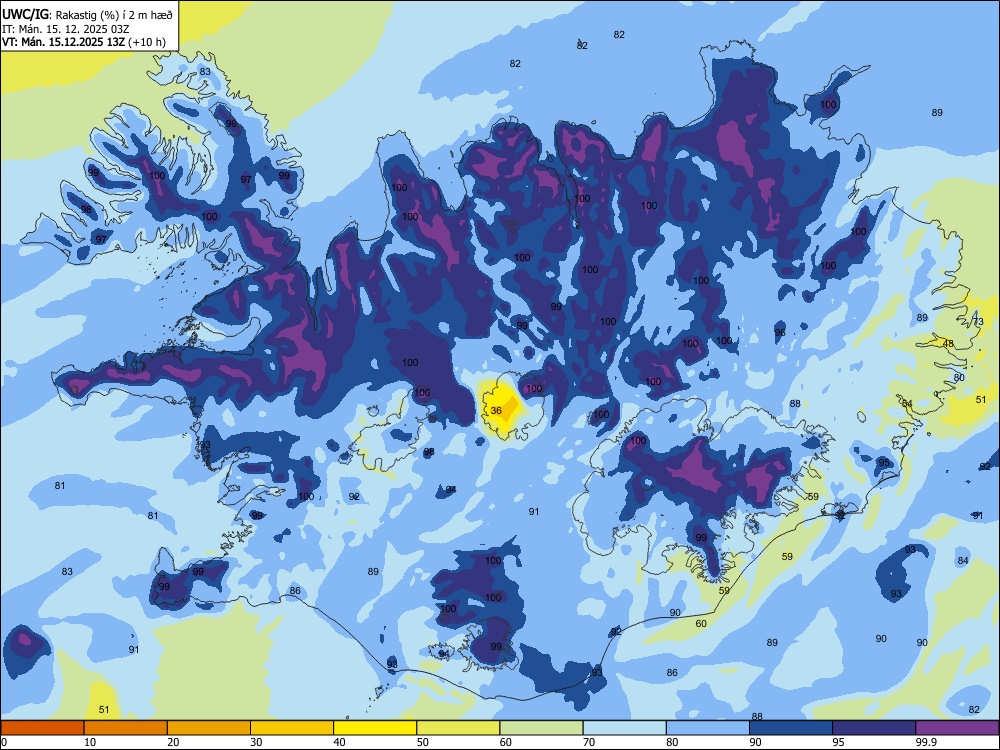Select the bright yellow 40–50 legend swatch
This screenshot has width=1000, height=750.
(x=375, y=728)
